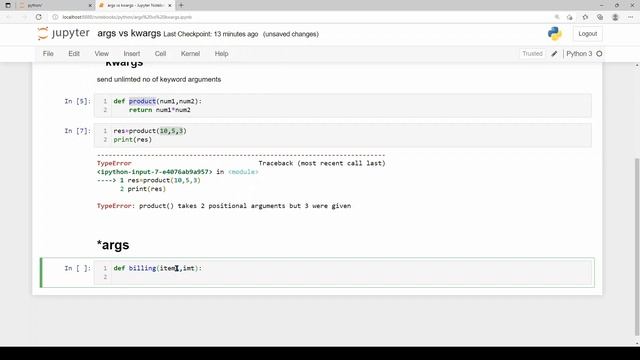Close the first python tab
The height and width of the screenshot is (360, 640).
(90, 5)
